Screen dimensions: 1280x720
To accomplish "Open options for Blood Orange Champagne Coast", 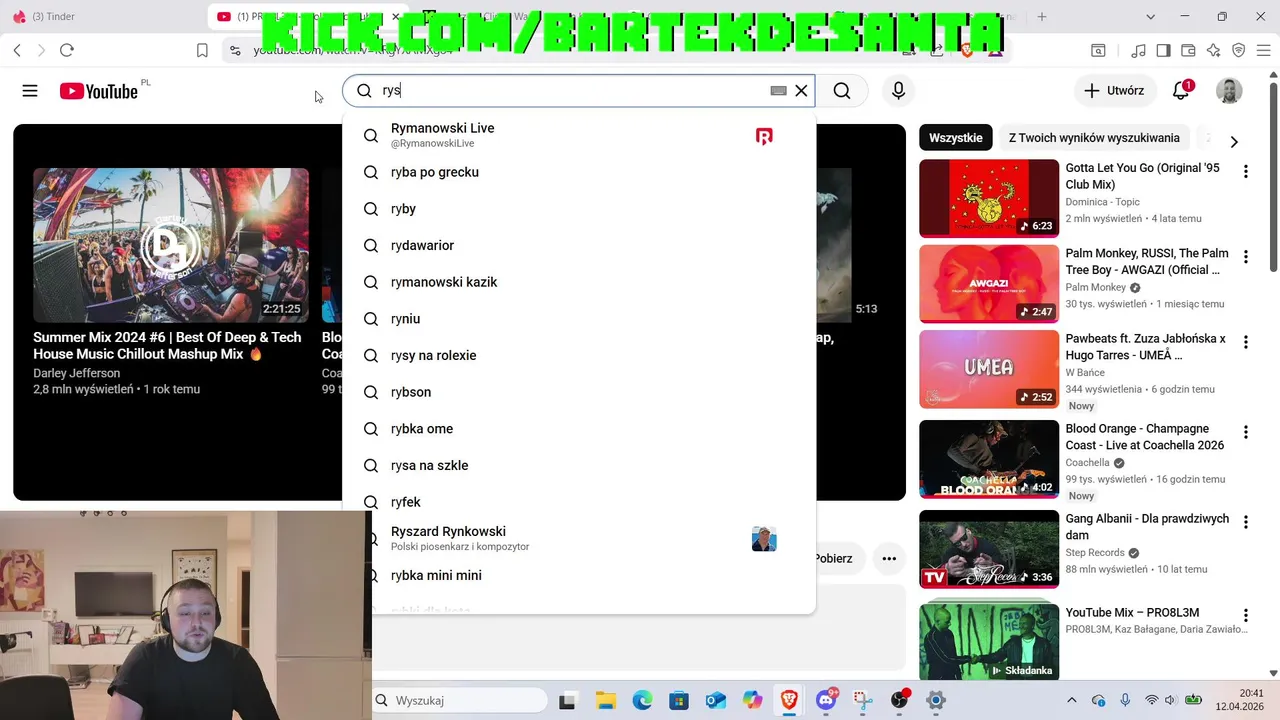I will (1245, 432).
